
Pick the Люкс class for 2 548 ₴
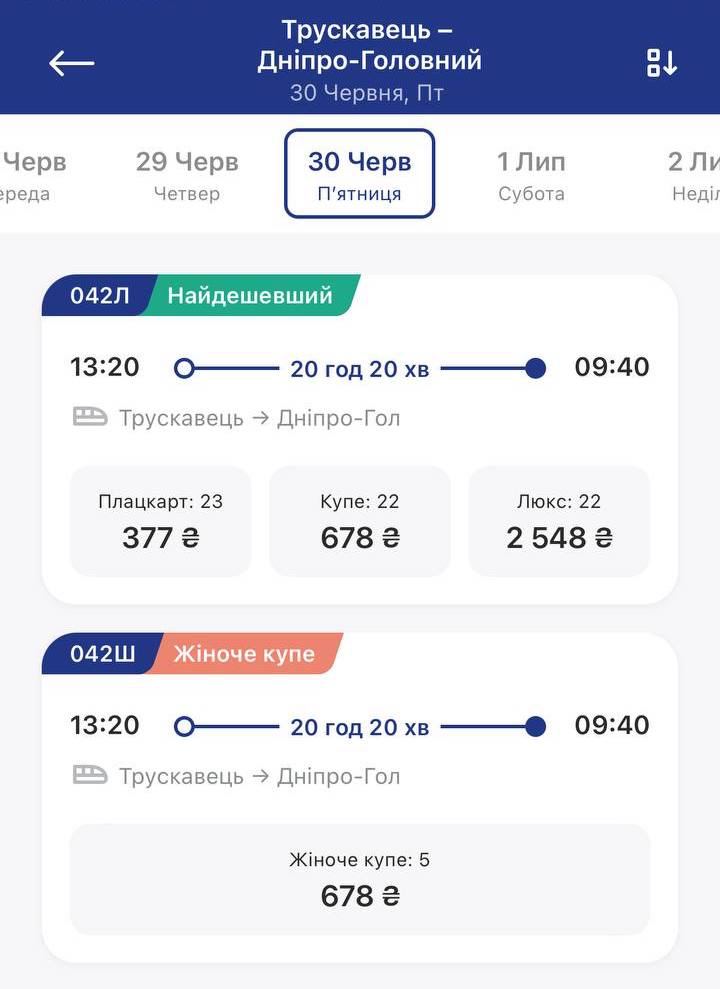tap(559, 520)
